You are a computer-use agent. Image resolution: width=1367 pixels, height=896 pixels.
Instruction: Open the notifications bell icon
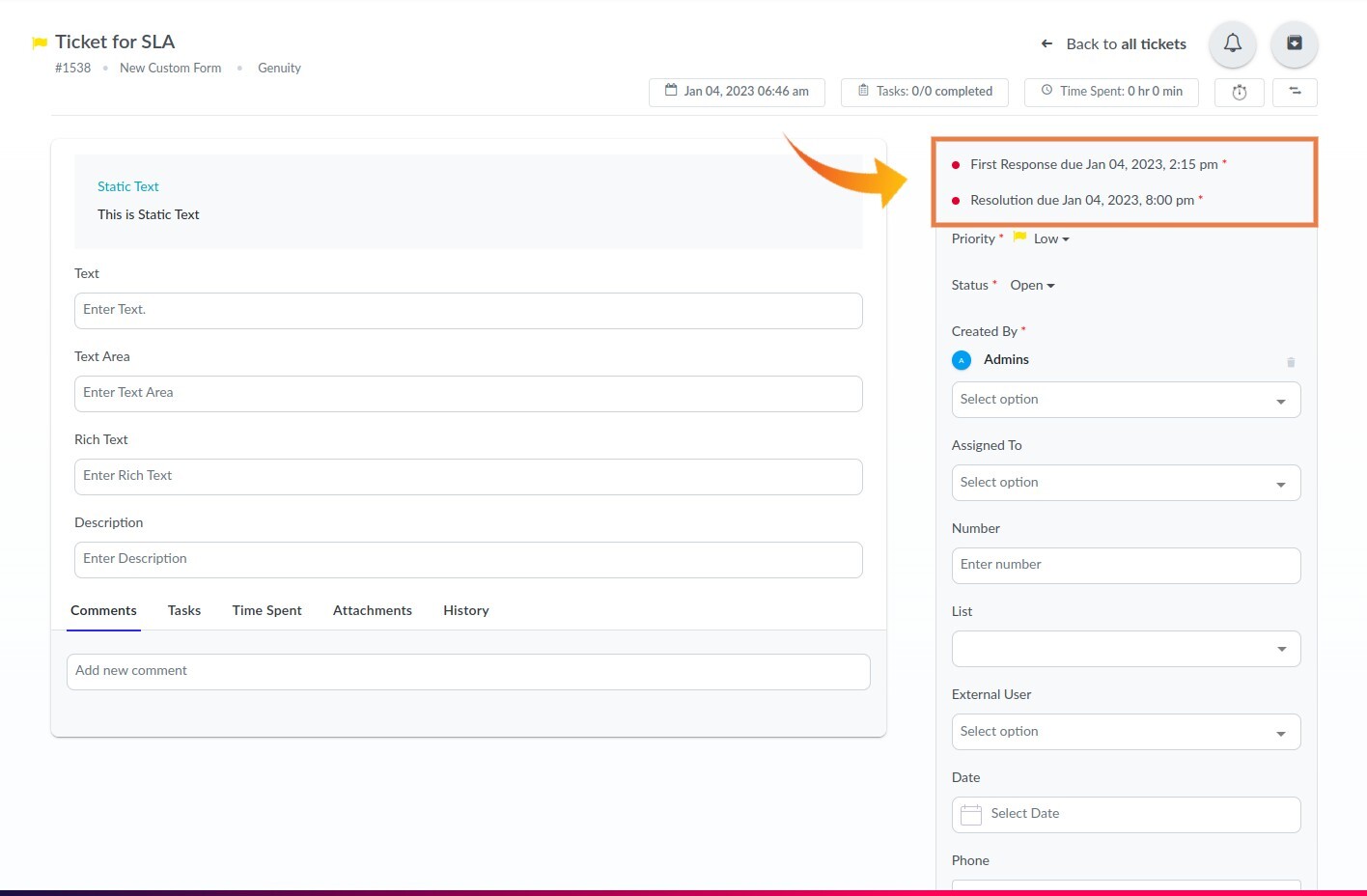coord(1233,43)
